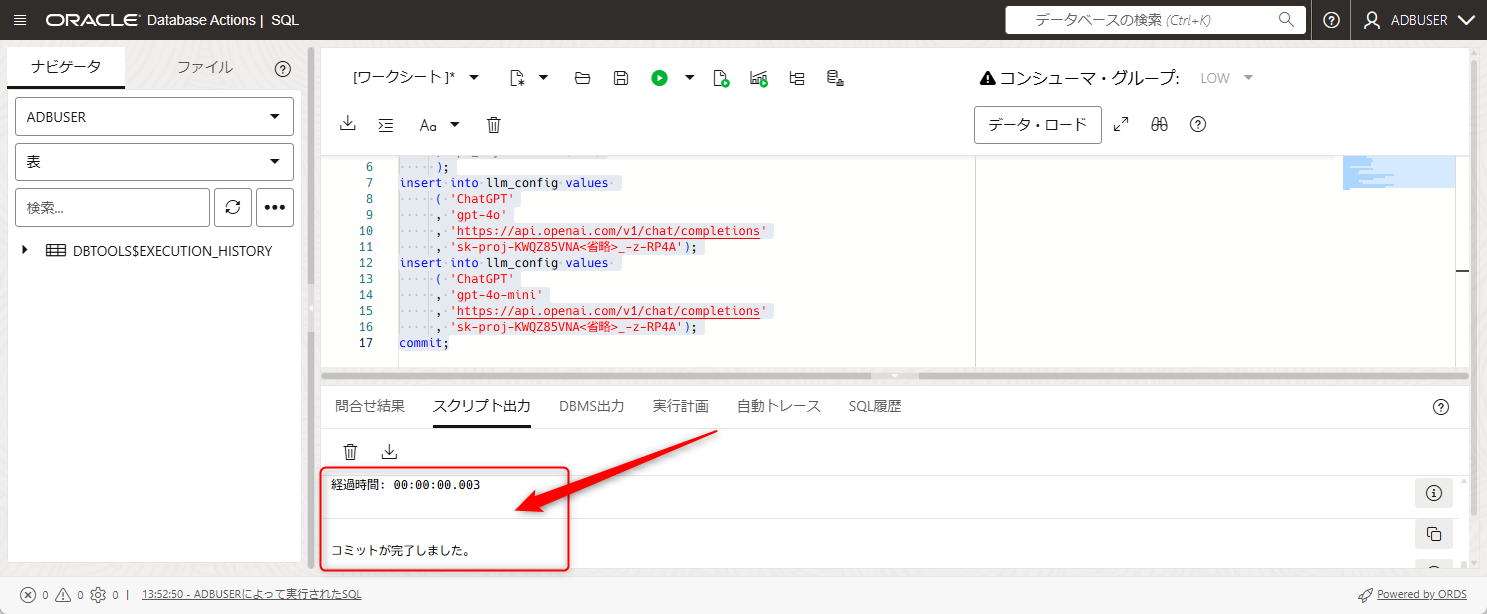This screenshot has width=1487, height=614.
Task: Save the worksheet with the floppy icon
Action: 620,77
